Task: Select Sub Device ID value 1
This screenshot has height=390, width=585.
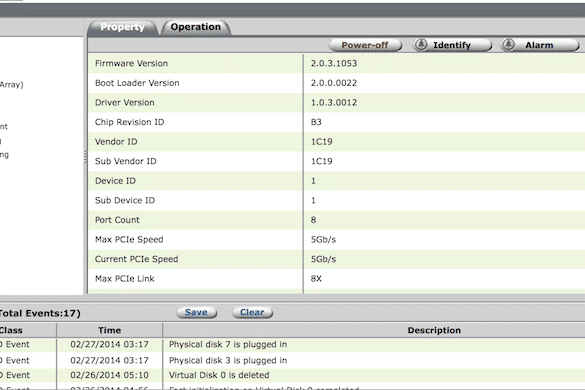Action: [x=313, y=200]
